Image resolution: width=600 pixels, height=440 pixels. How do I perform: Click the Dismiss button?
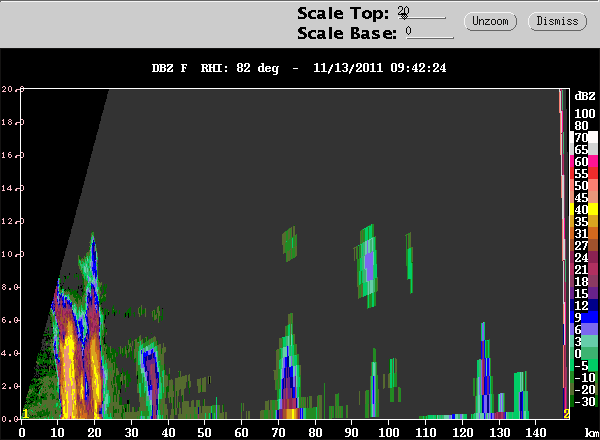click(557, 21)
